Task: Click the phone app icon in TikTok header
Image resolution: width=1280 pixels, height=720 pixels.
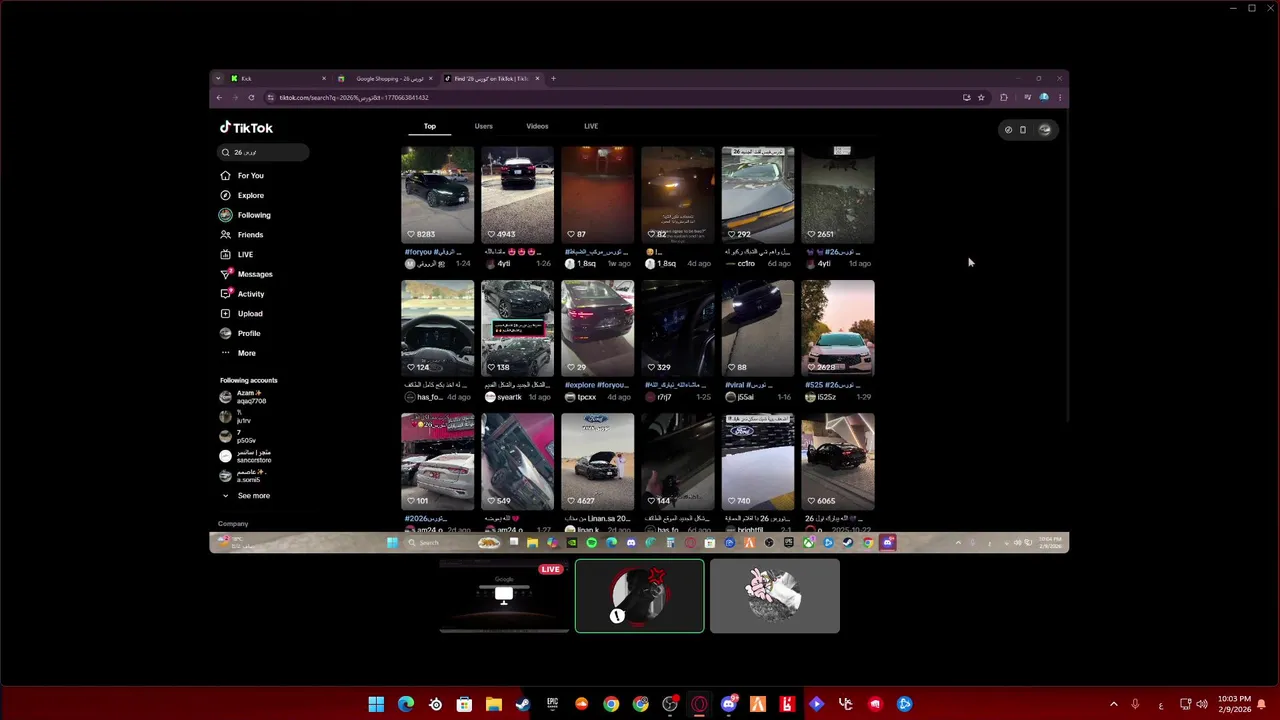Action: pos(1023,129)
